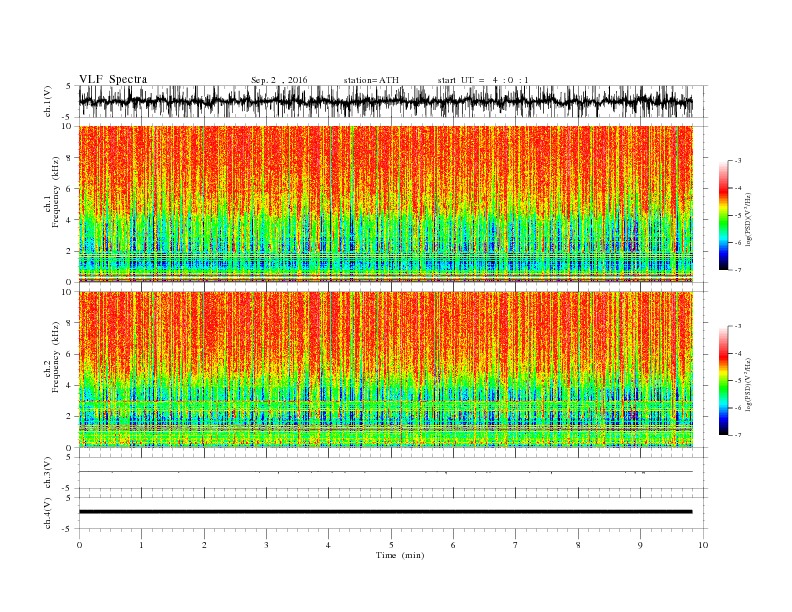Click the "Time (min)" axis label
The image size is (792, 612).
coord(400,555)
